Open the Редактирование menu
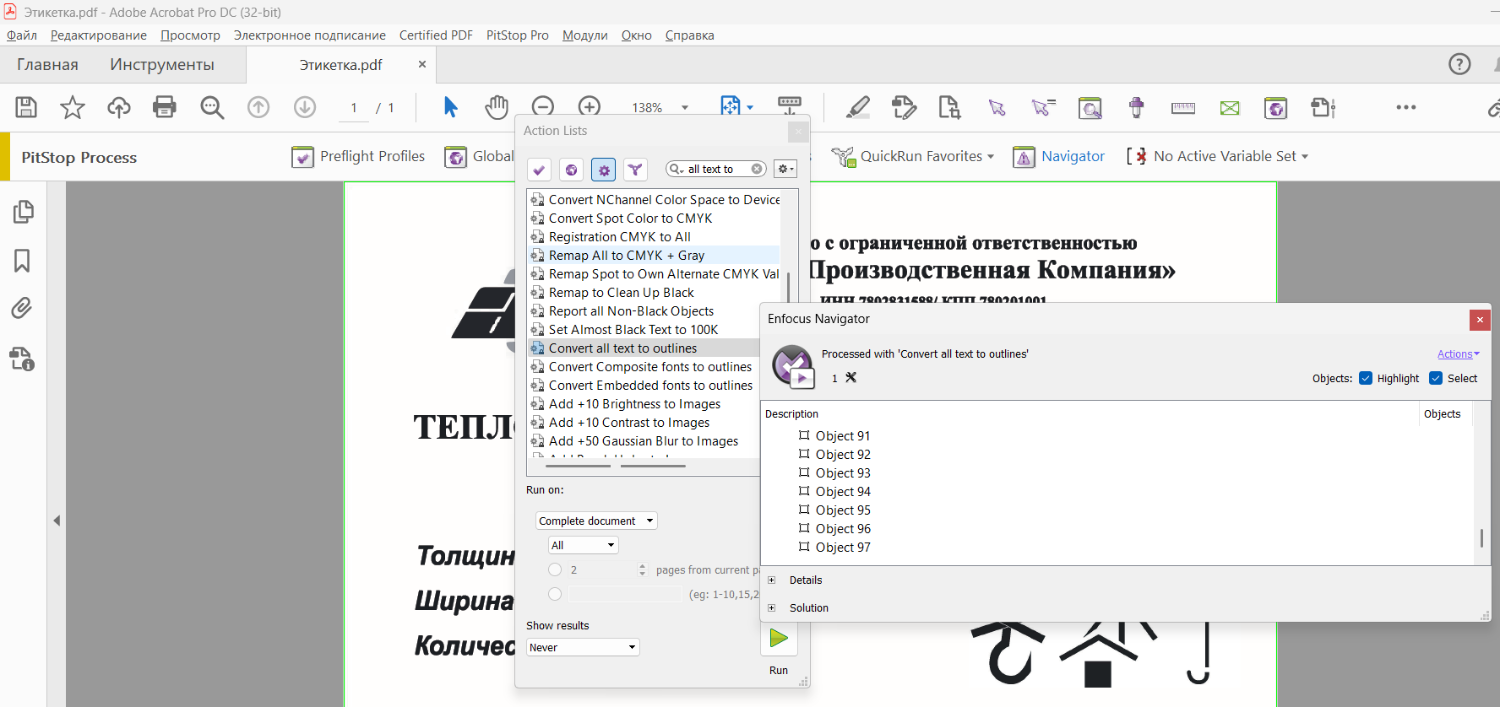The image size is (1500, 707). coord(99,35)
